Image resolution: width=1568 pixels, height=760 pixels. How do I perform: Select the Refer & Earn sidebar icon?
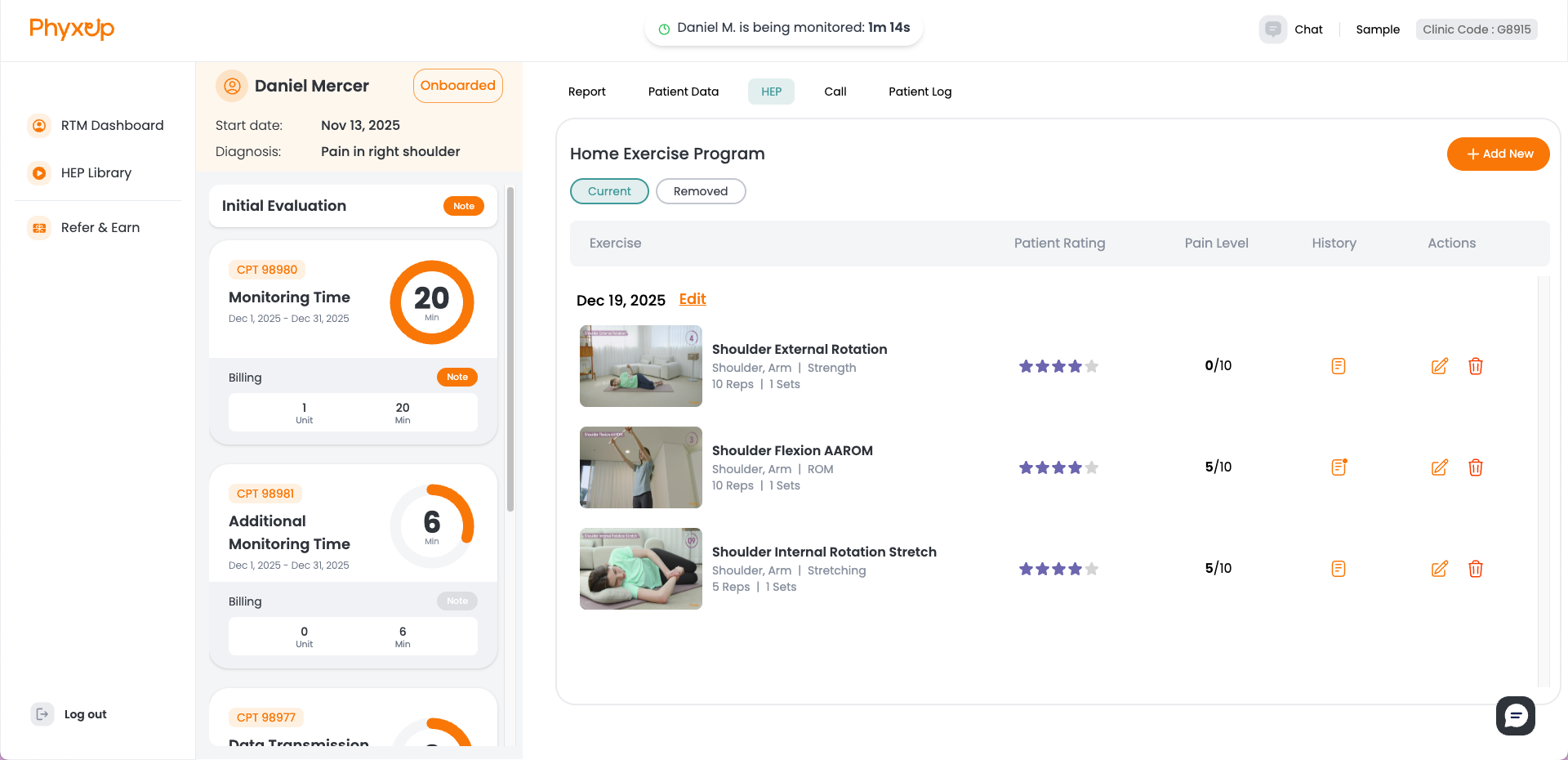(x=39, y=227)
